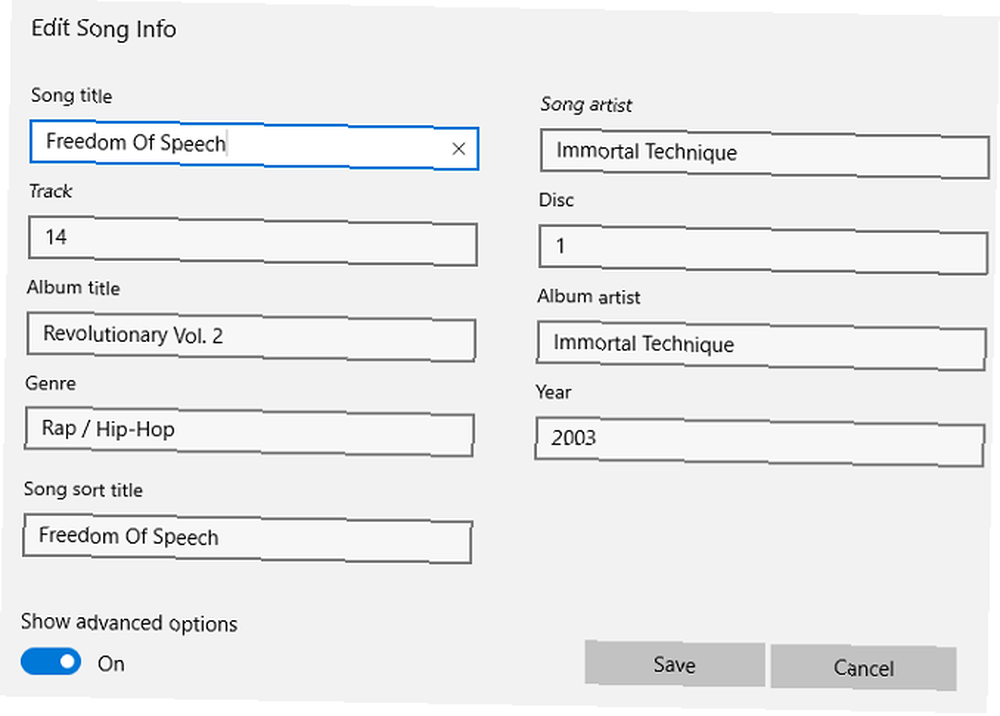This screenshot has height=716, width=1000.
Task: Click the 'Track' label
Action: tap(50, 191)
